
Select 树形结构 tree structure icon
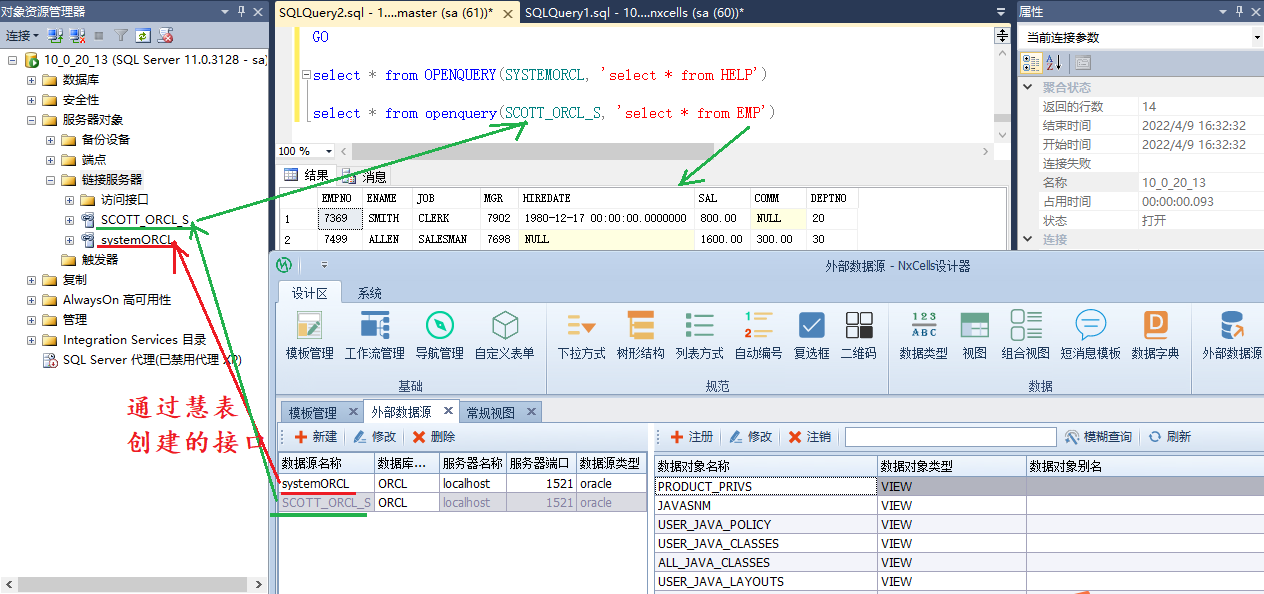[x=640, y=335]
